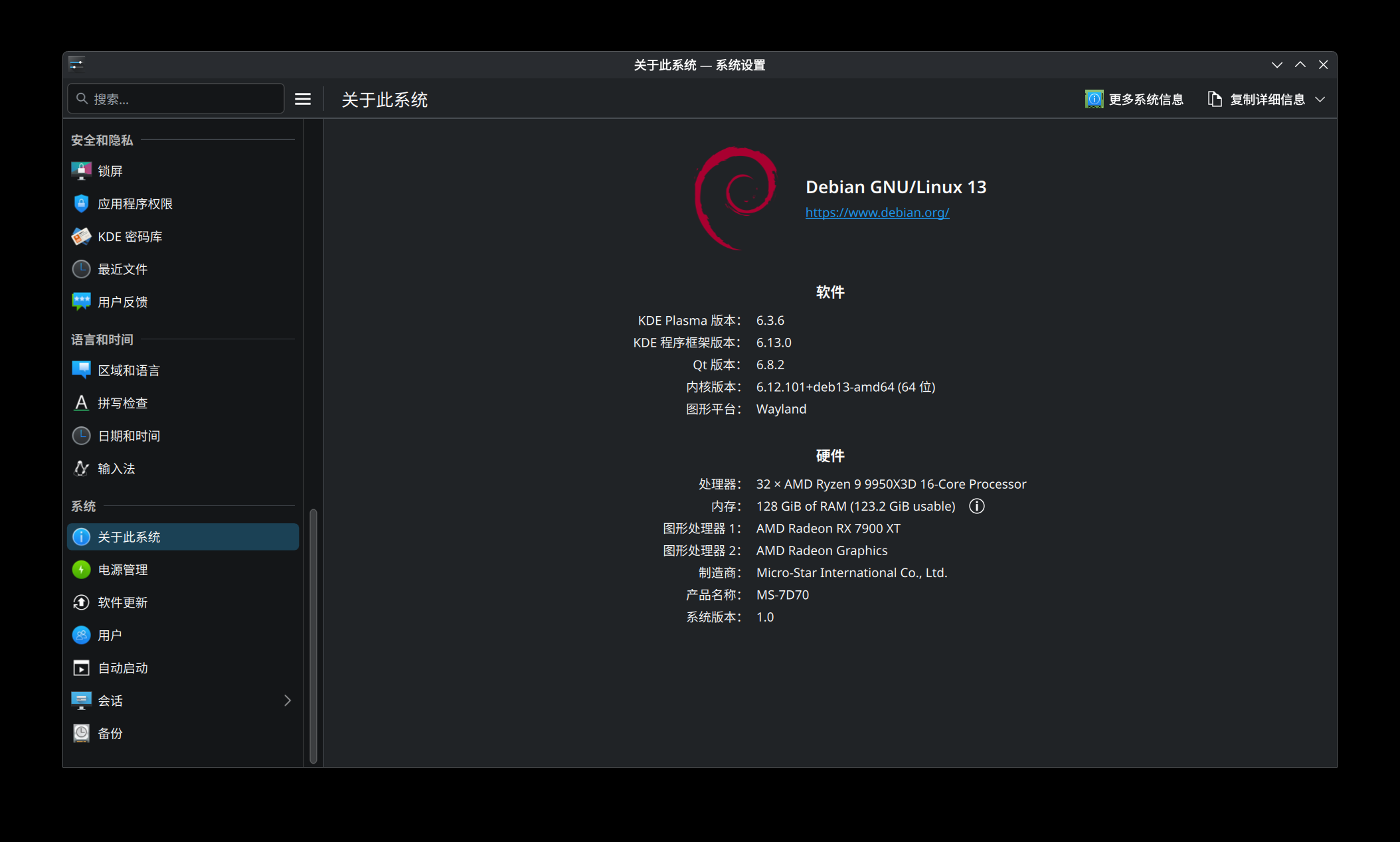The width and height of the screenshot is (1400, 842).
Task: Click the product name MS-7D70
Action: 783,595
